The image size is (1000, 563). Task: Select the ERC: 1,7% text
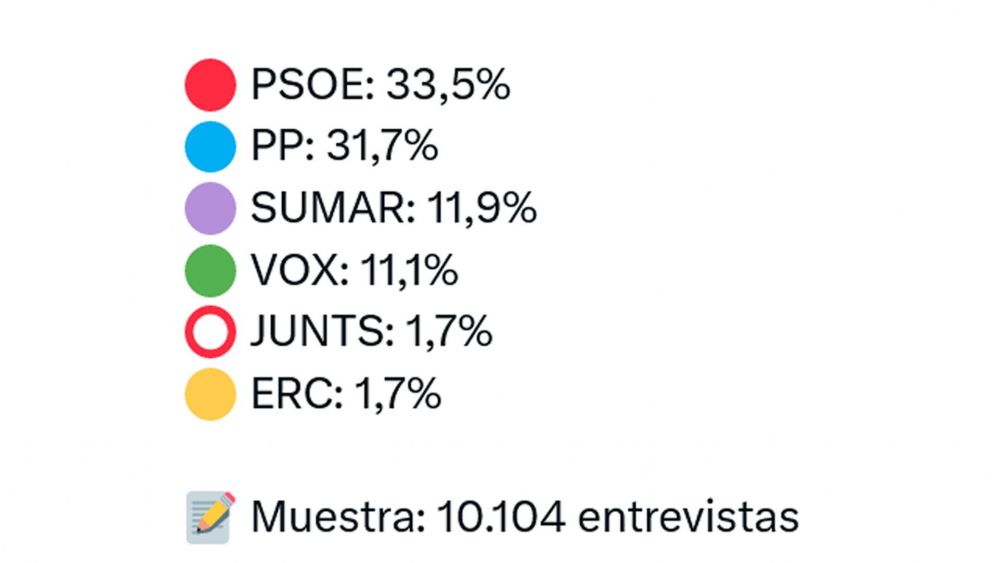tap(346, 394)
